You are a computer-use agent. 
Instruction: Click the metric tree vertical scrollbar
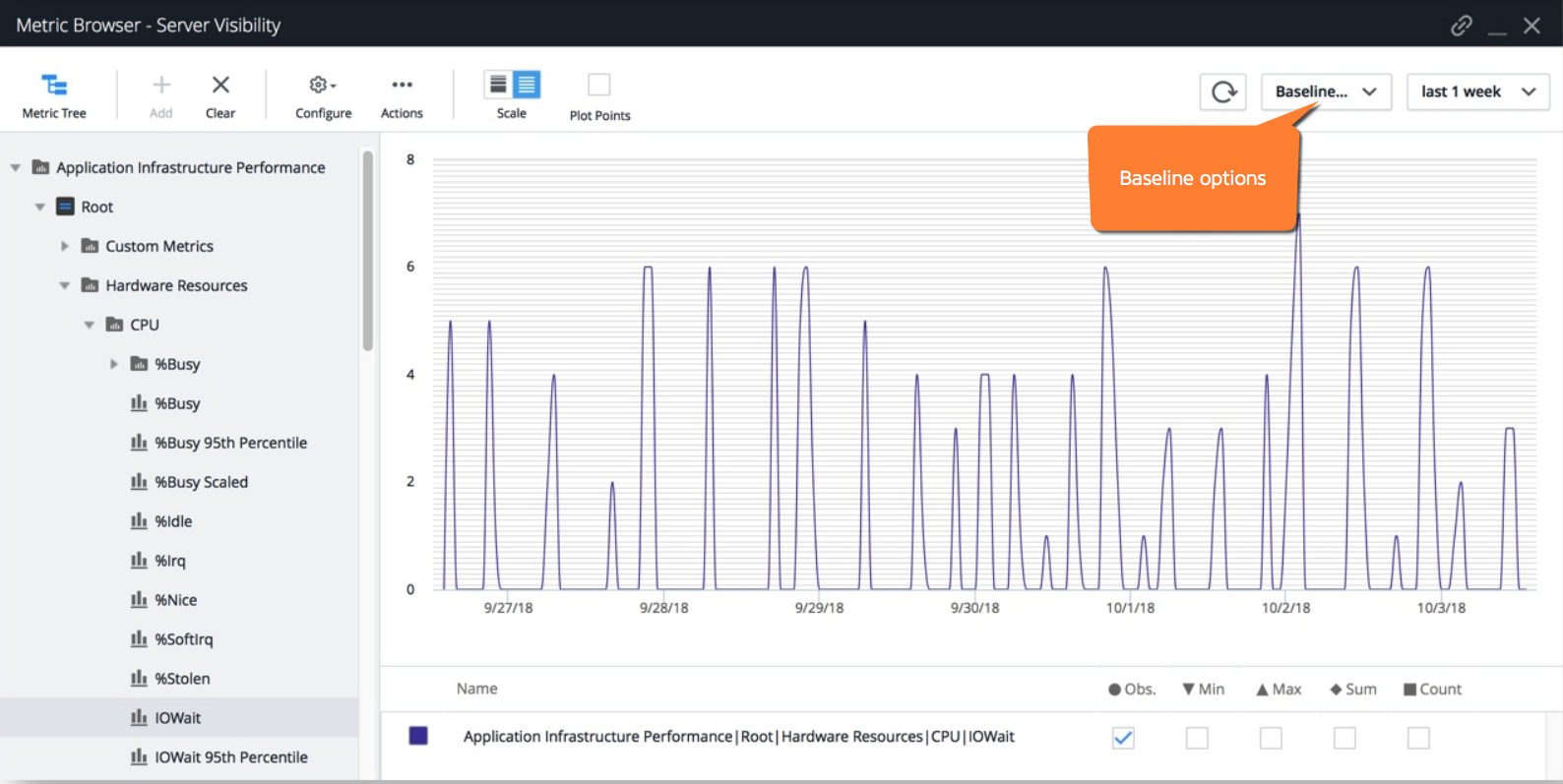click(x=368, y=251)
